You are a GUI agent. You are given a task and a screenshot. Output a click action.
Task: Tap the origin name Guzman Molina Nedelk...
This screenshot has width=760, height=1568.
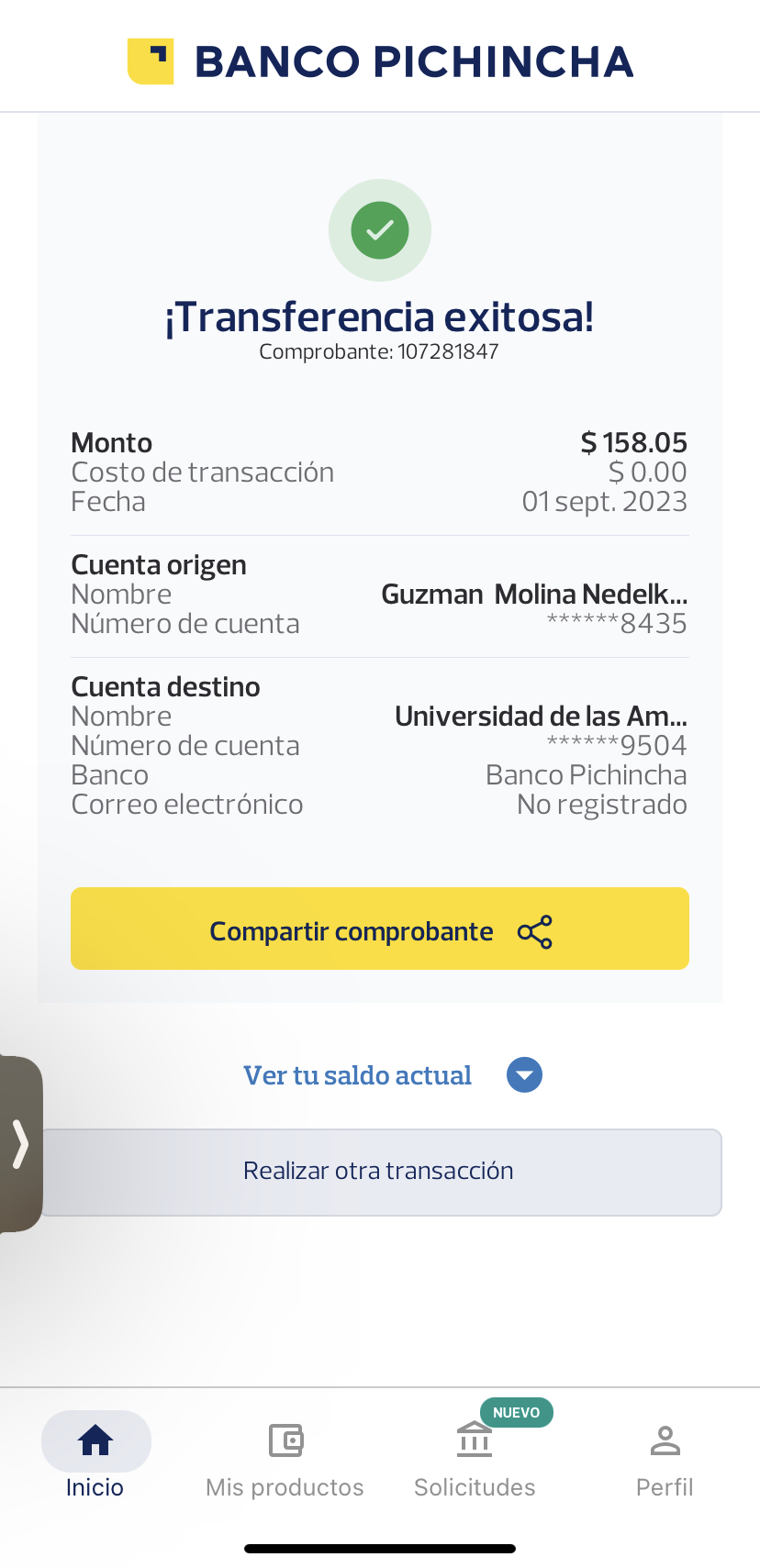tap(534, 595)
